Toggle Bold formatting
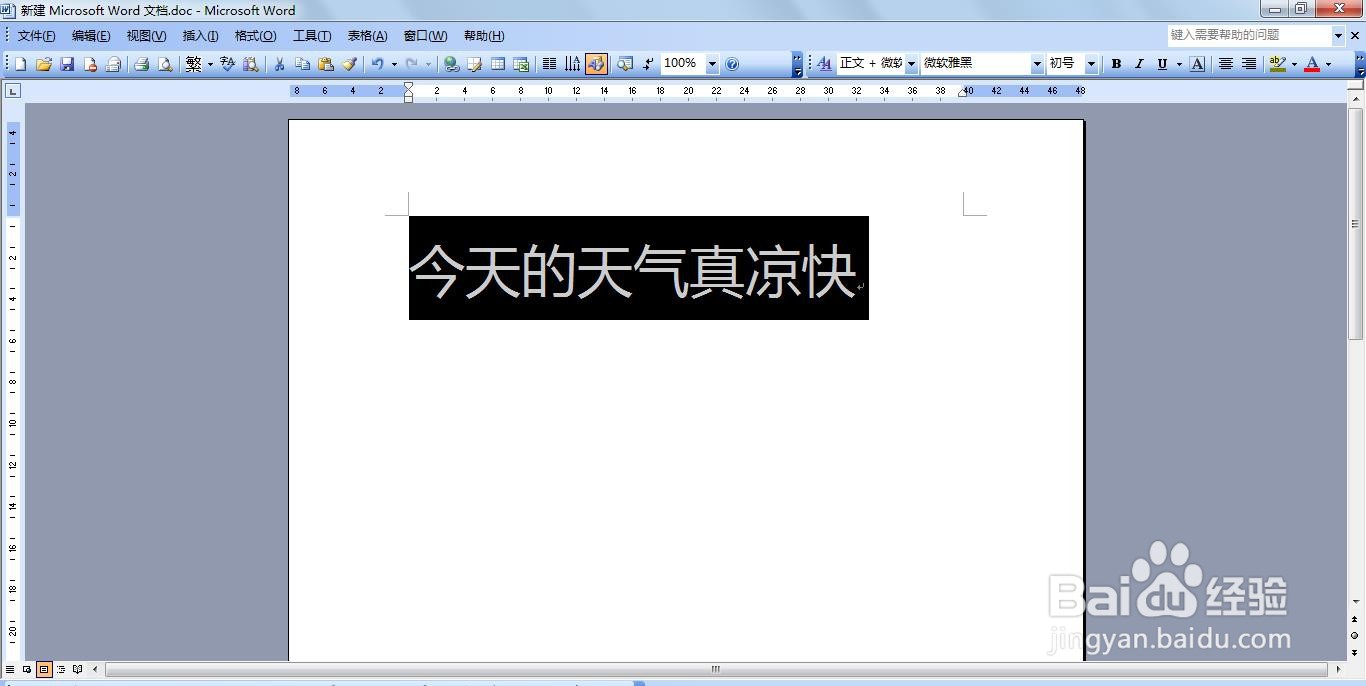Screen dimensions: 1366x686 coord(1116,64)
